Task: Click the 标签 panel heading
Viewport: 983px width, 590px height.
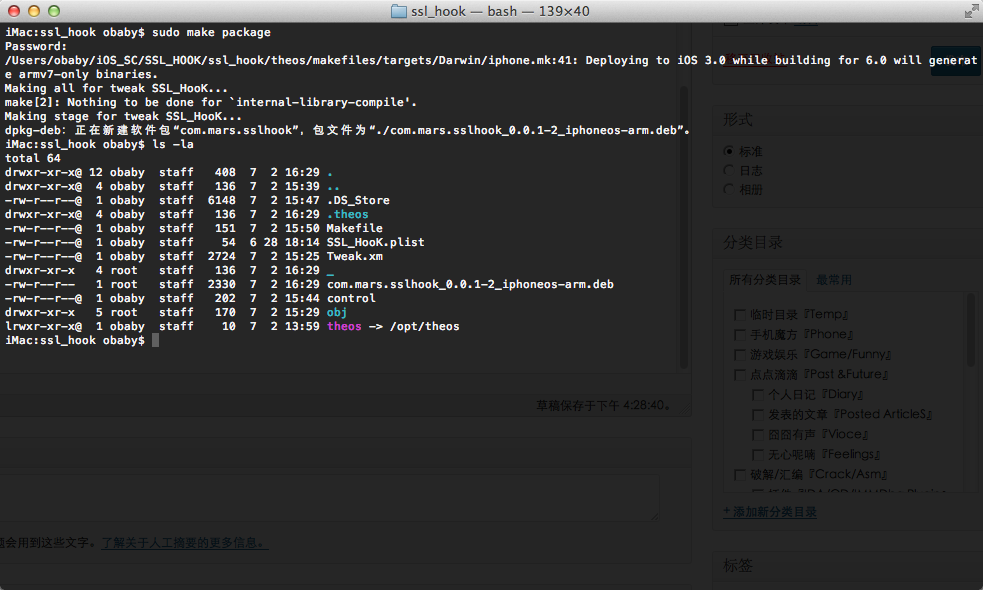Action: click(x=737, y=566)
